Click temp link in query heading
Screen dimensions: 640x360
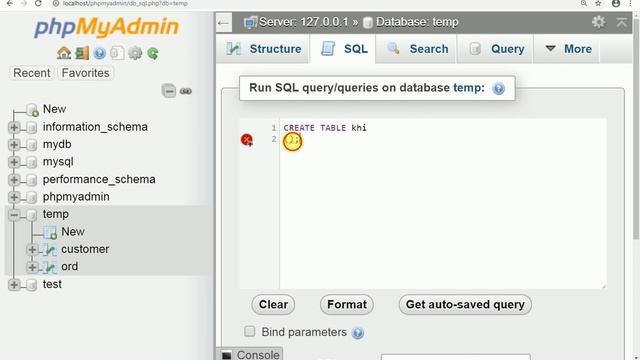click(469, 88)
